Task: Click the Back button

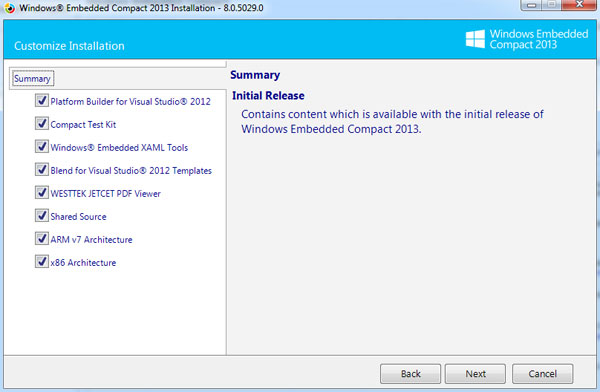Action: pyautogui.click(x=410, y=374)
